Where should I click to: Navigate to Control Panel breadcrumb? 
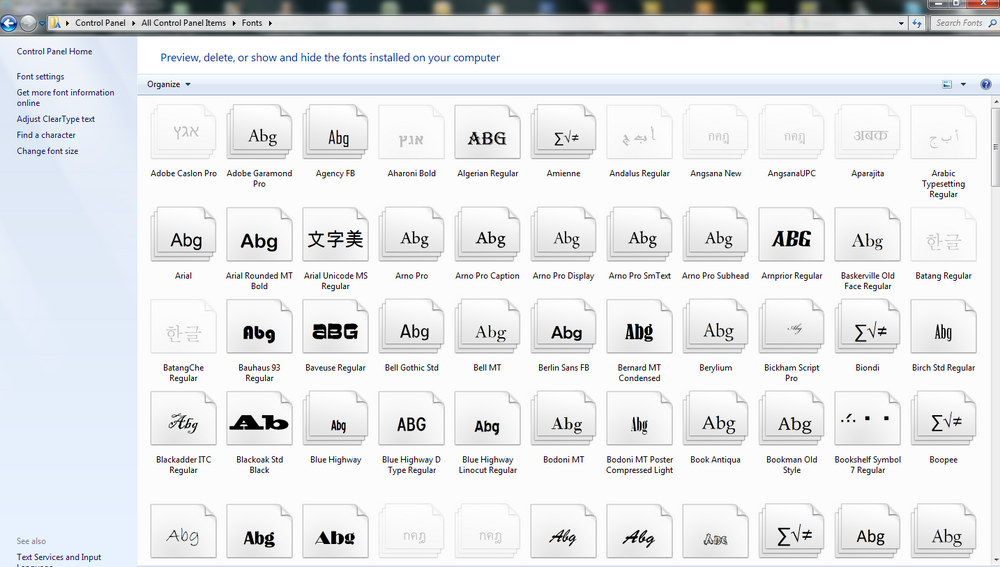pyautogui.click(x=100, y=23)
